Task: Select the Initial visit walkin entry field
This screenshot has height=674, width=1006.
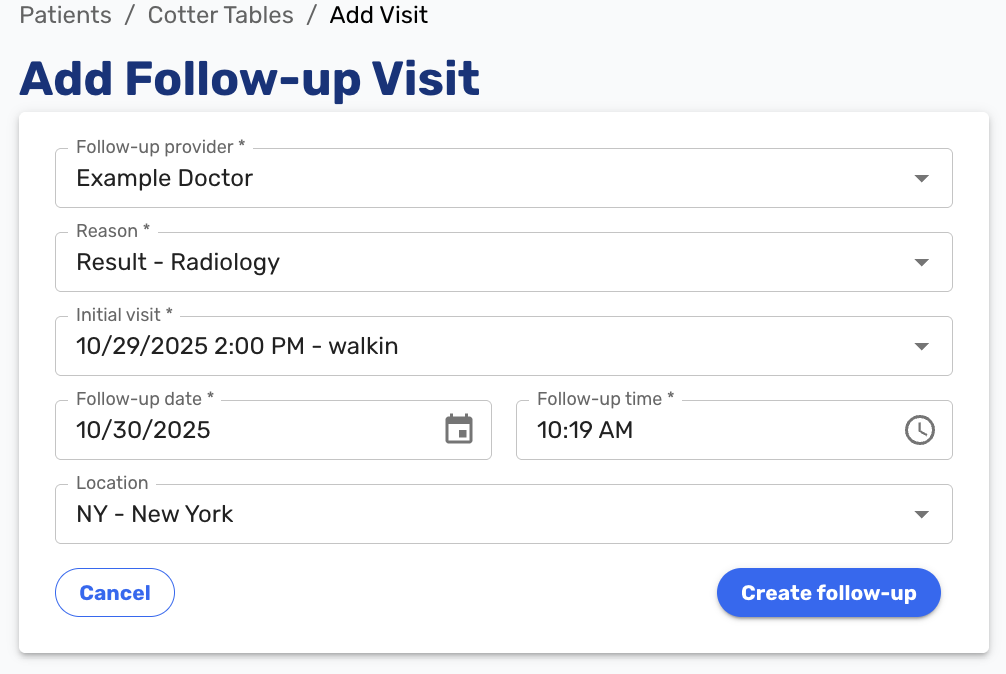Action: 400,346
